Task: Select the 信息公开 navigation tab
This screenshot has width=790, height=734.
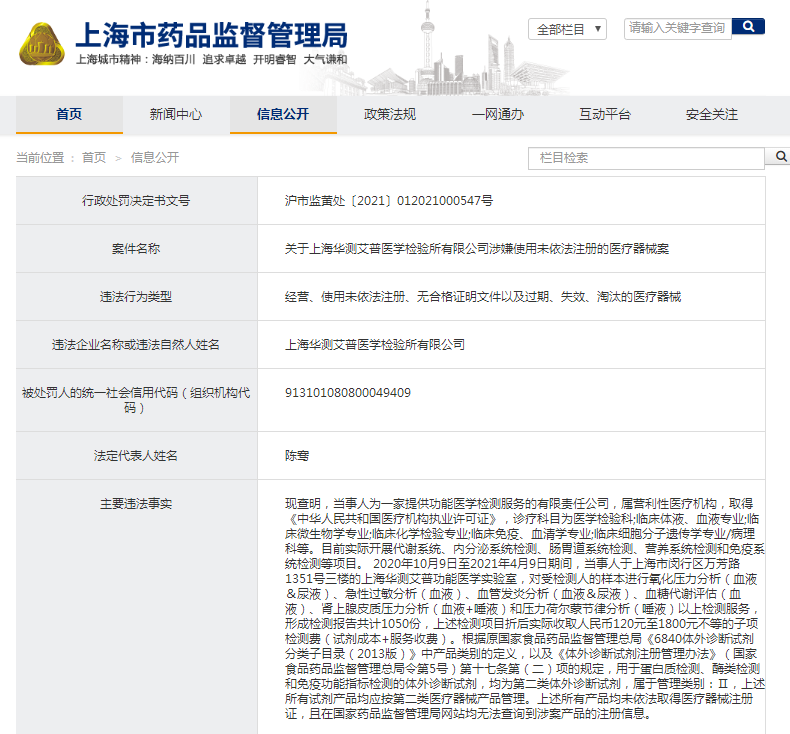Action: pyautogui.click(x=283, y=115)
